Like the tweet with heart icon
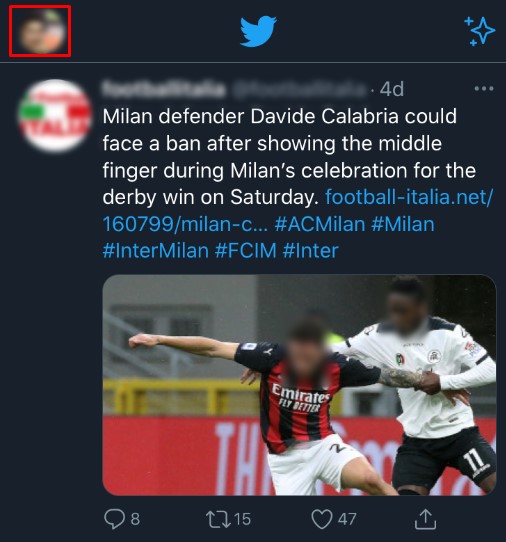This screenshot has height=542, width=506. (322, 519)
